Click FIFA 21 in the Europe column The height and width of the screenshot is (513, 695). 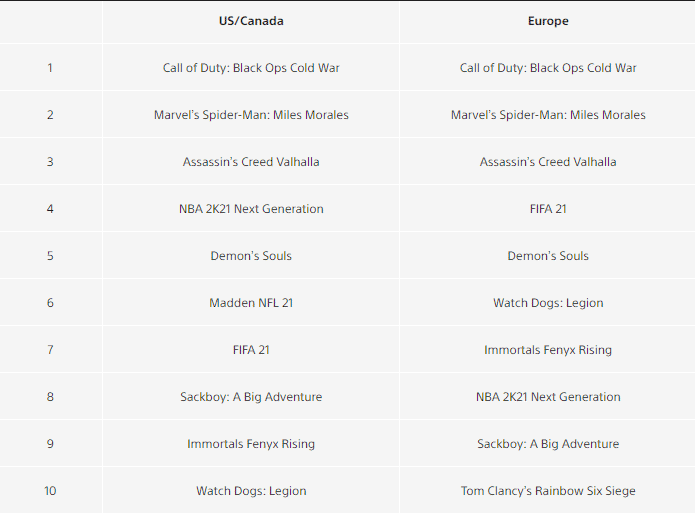tap(548, 209)
